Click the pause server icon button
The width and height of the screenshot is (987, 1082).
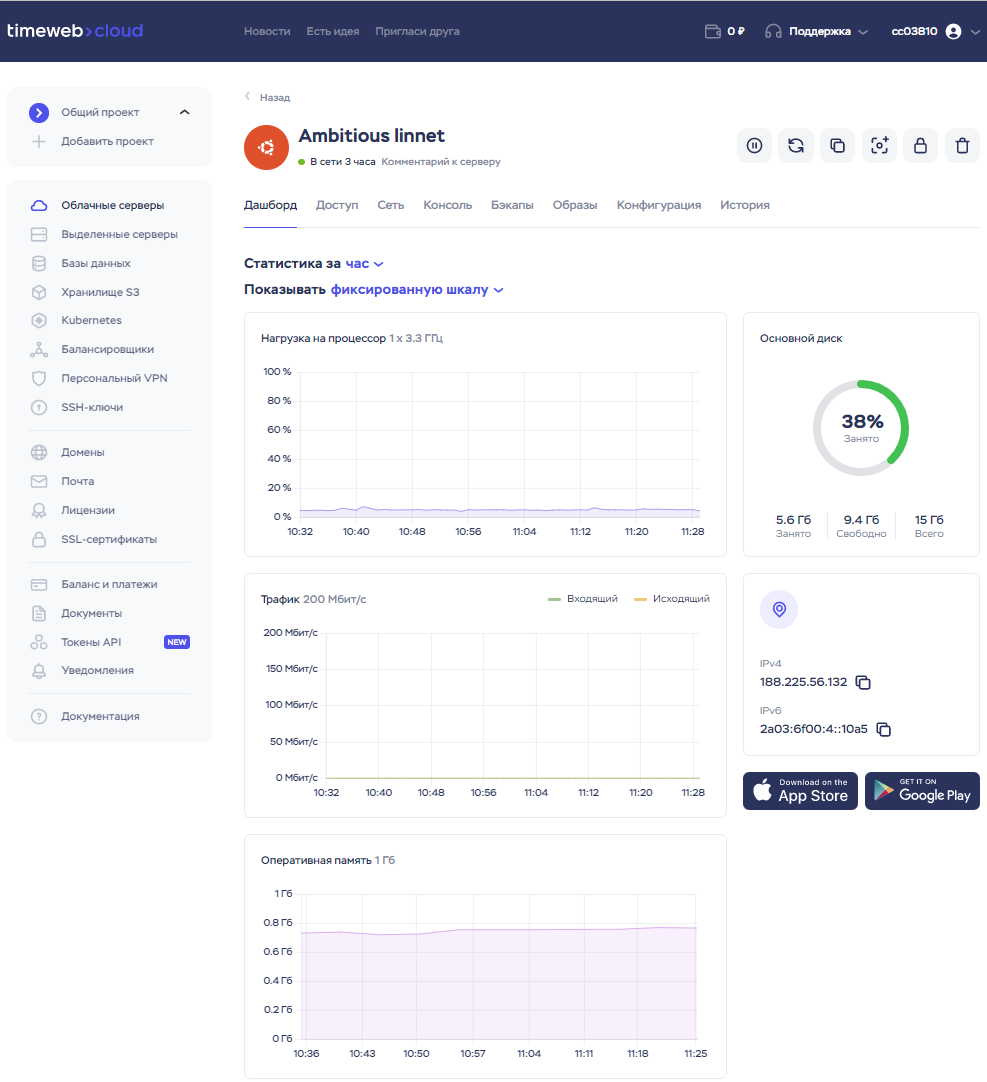754,146
